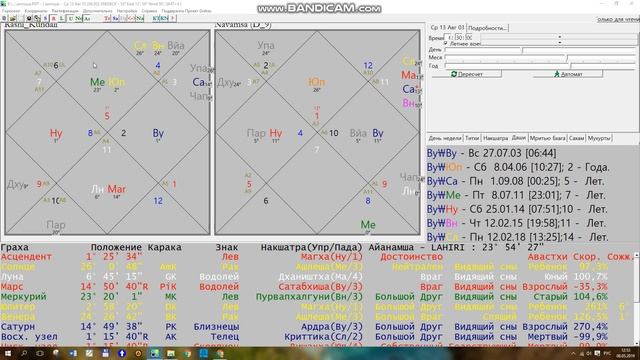Screen dimensions: 640x360
Task: Open the Ректификация menu
Action: 65,11
